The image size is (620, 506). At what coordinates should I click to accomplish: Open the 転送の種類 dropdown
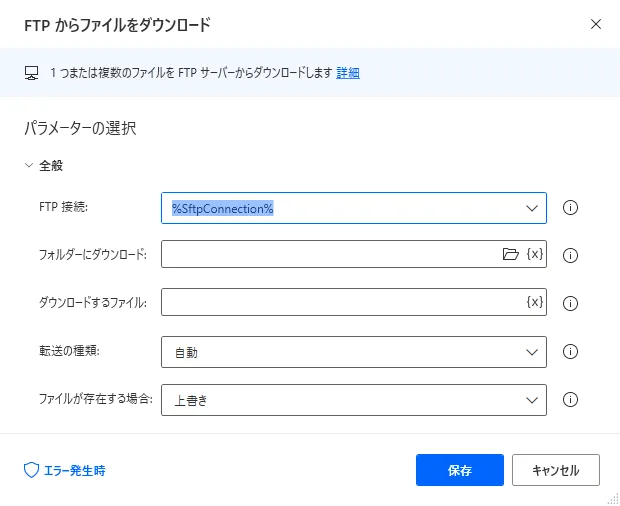tap(530, 351)
